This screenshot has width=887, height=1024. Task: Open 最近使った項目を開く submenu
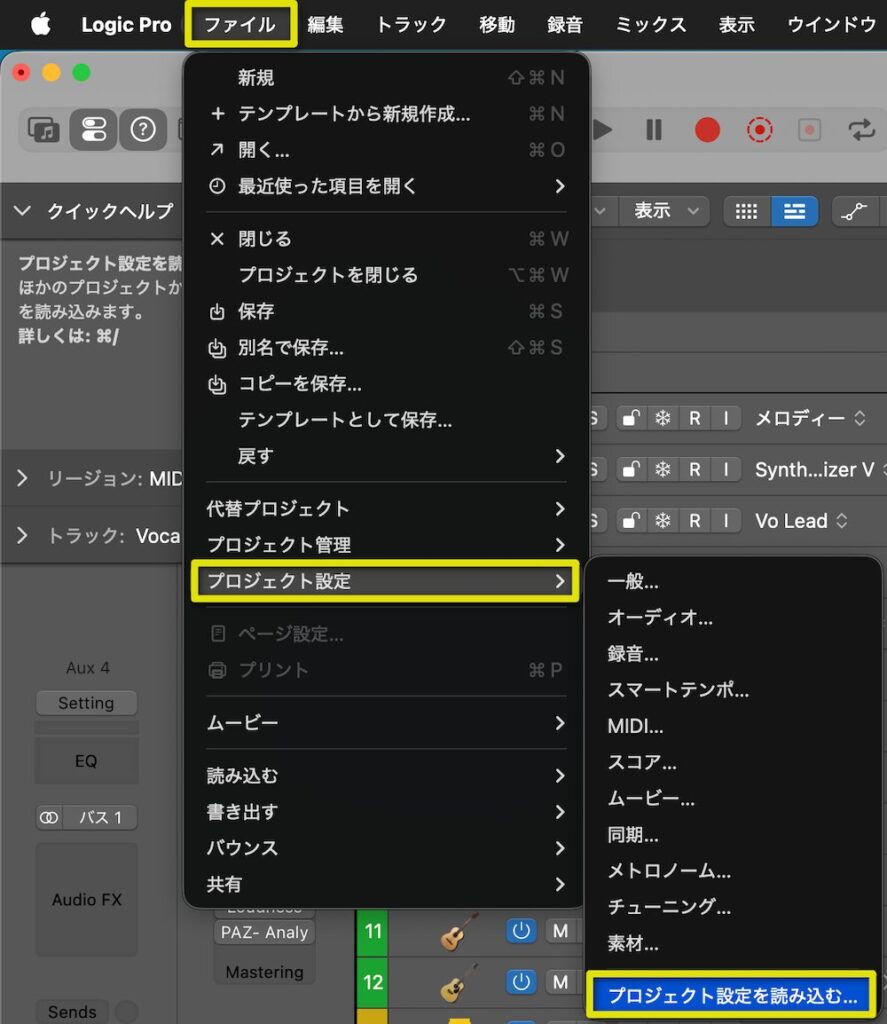[385, 186]
